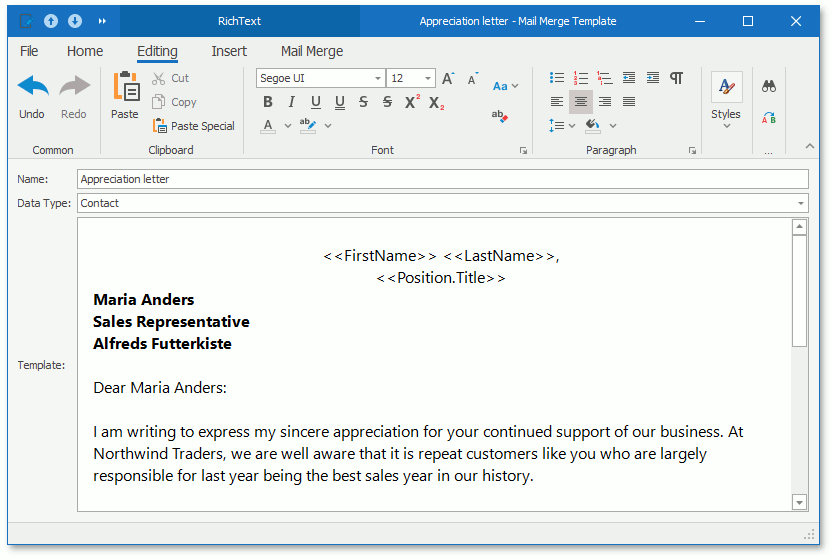Click the Clear Formatting eraser icon
The image size is (833, 560).
499,116
